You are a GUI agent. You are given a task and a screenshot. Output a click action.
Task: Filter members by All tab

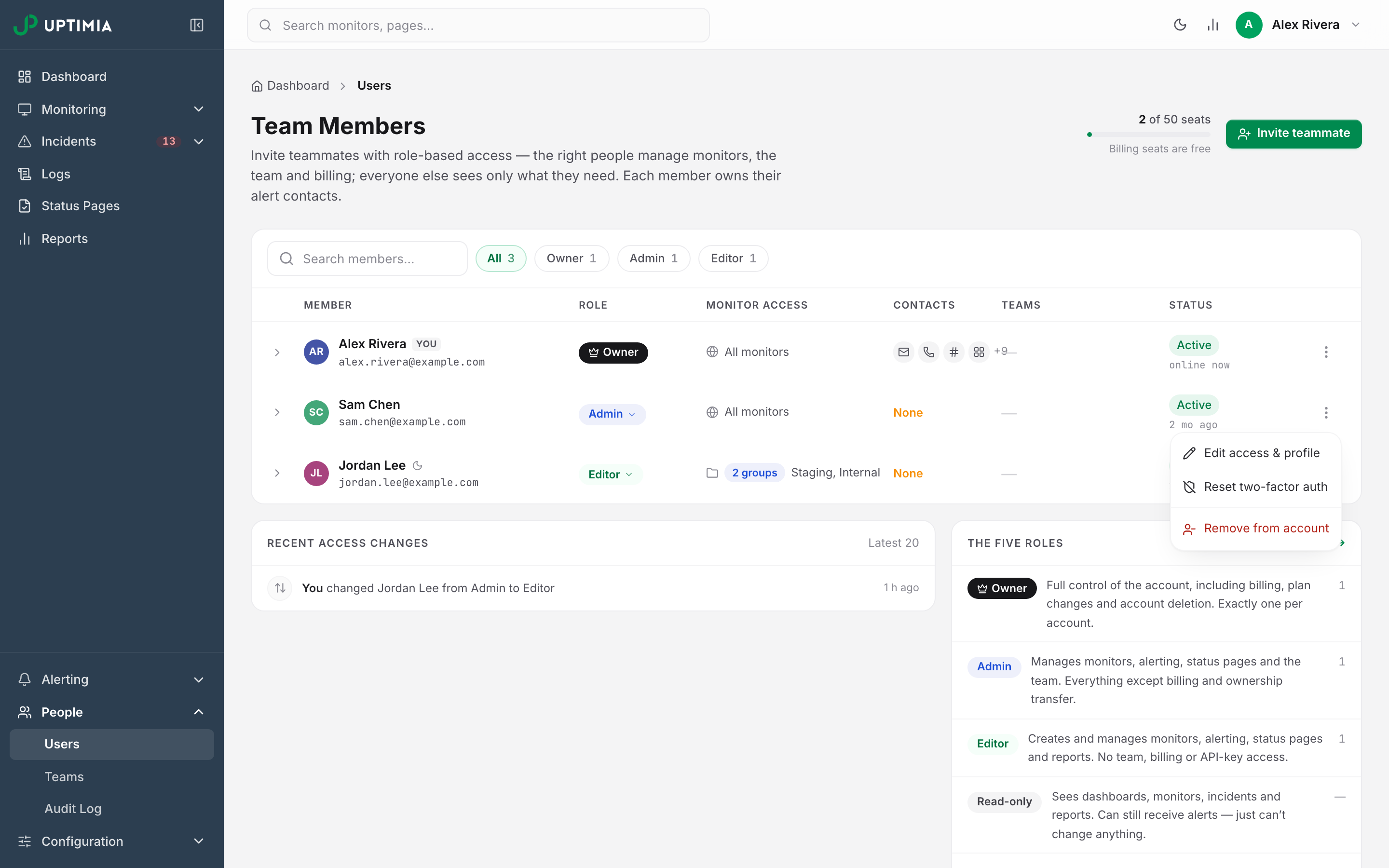(501, 258)
